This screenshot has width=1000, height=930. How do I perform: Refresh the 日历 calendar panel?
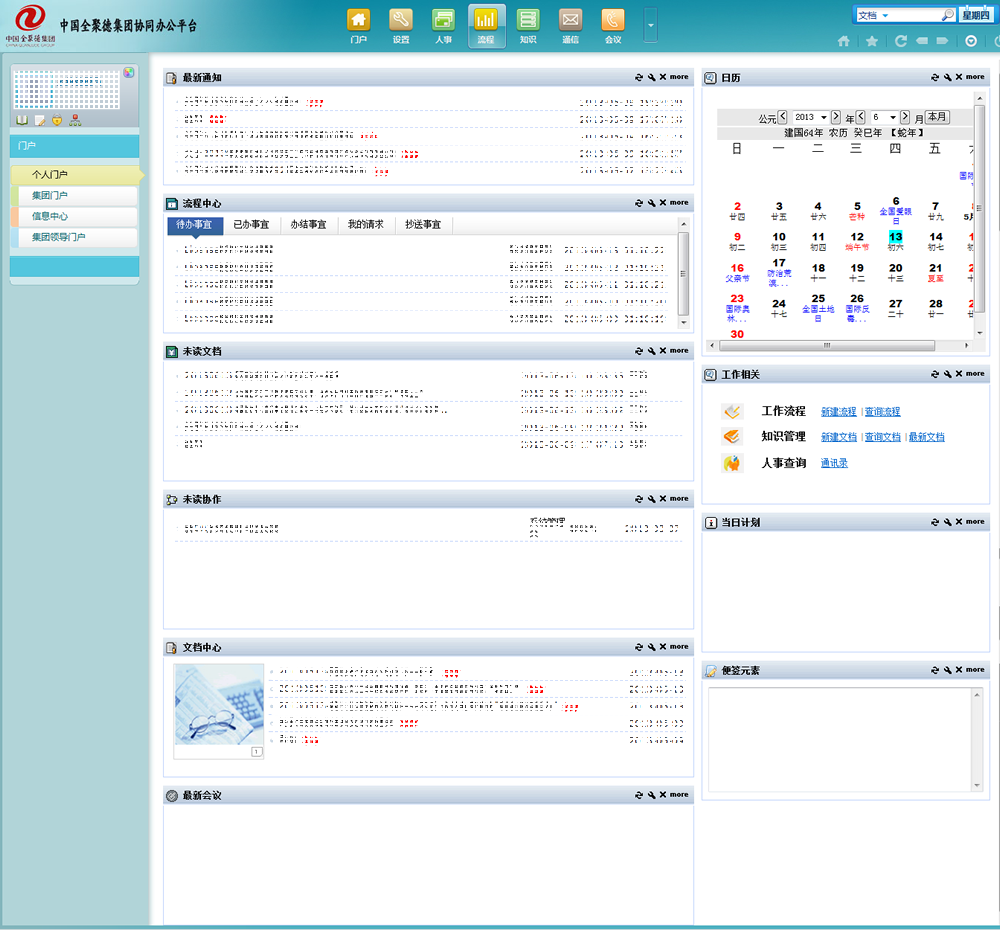click(934, 77)
